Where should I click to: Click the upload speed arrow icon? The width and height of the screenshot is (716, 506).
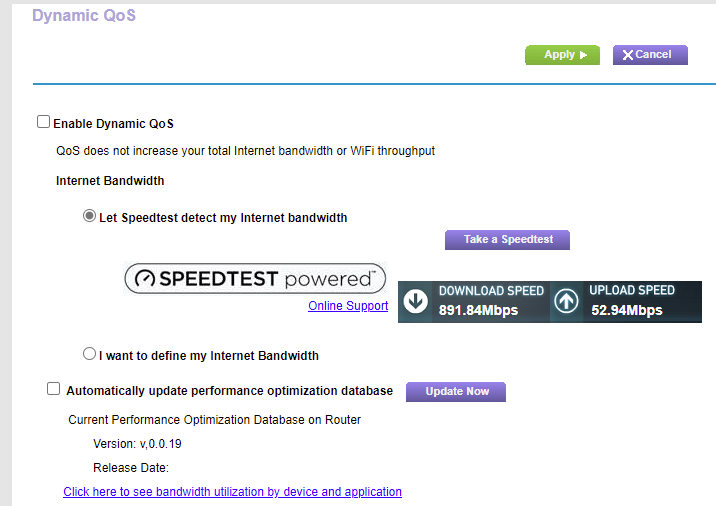[567, 301]
